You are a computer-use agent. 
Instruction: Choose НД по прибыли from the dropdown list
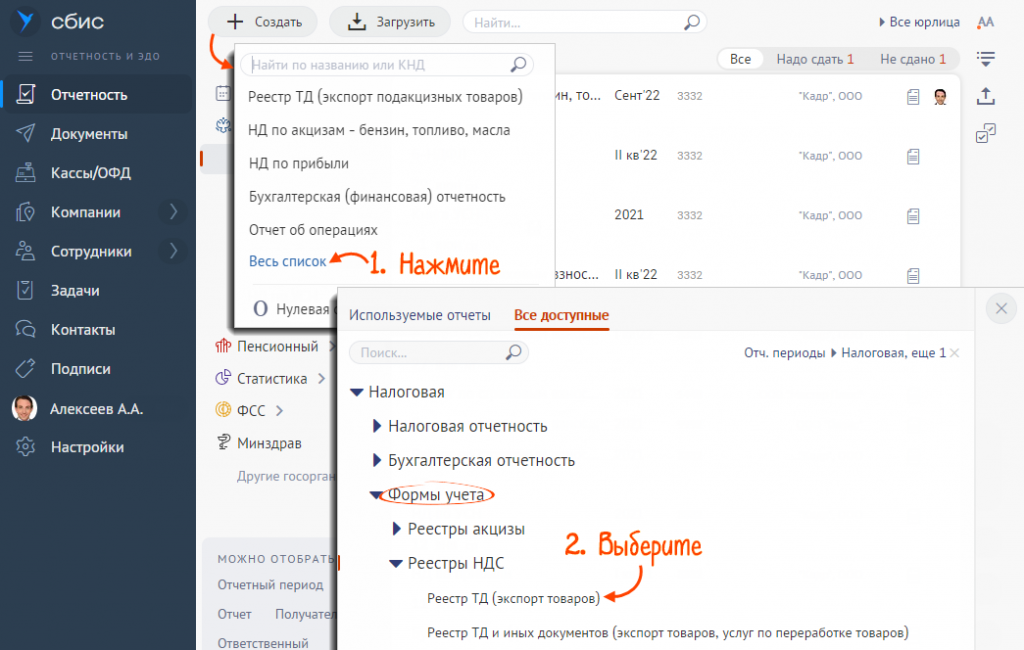point(298,163)
